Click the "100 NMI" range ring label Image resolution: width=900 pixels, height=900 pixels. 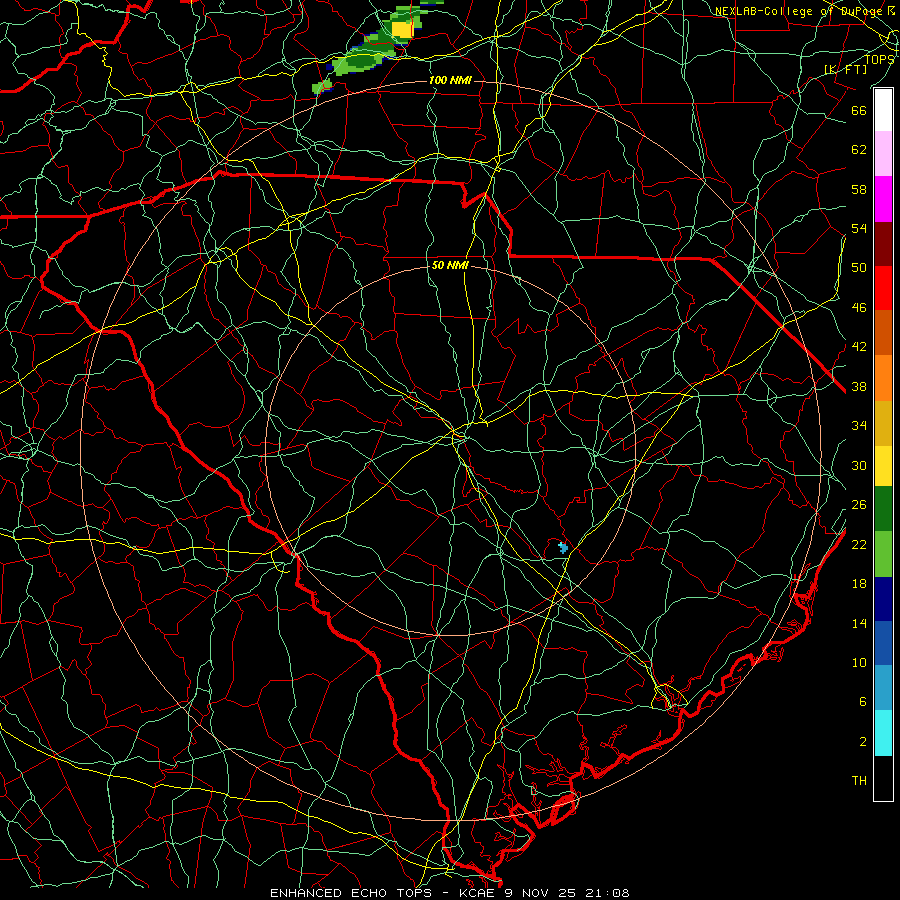pyautogui.click(x=450, y=80)
